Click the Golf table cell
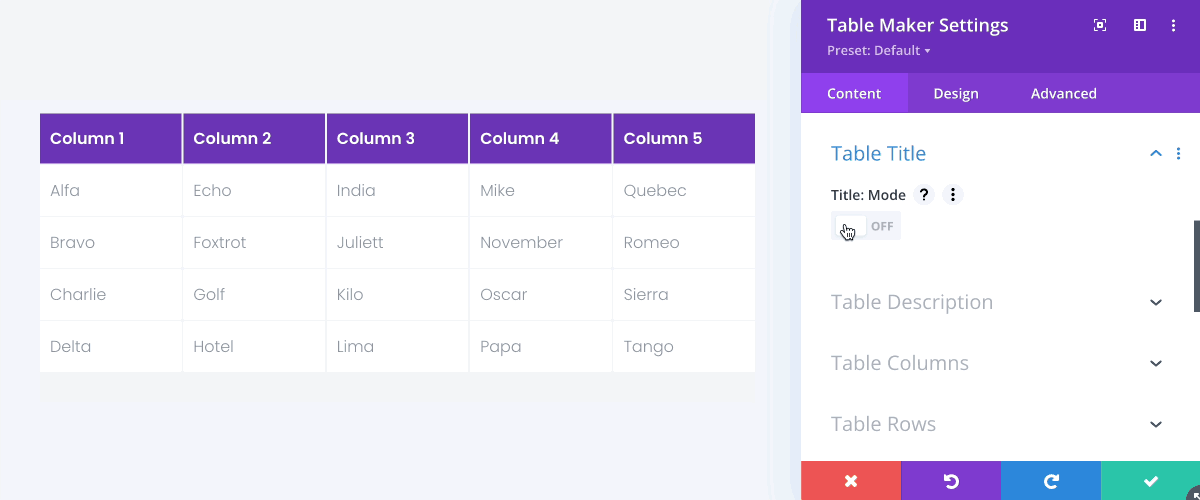Screen dimensions: 1200x500 (254, 295)
